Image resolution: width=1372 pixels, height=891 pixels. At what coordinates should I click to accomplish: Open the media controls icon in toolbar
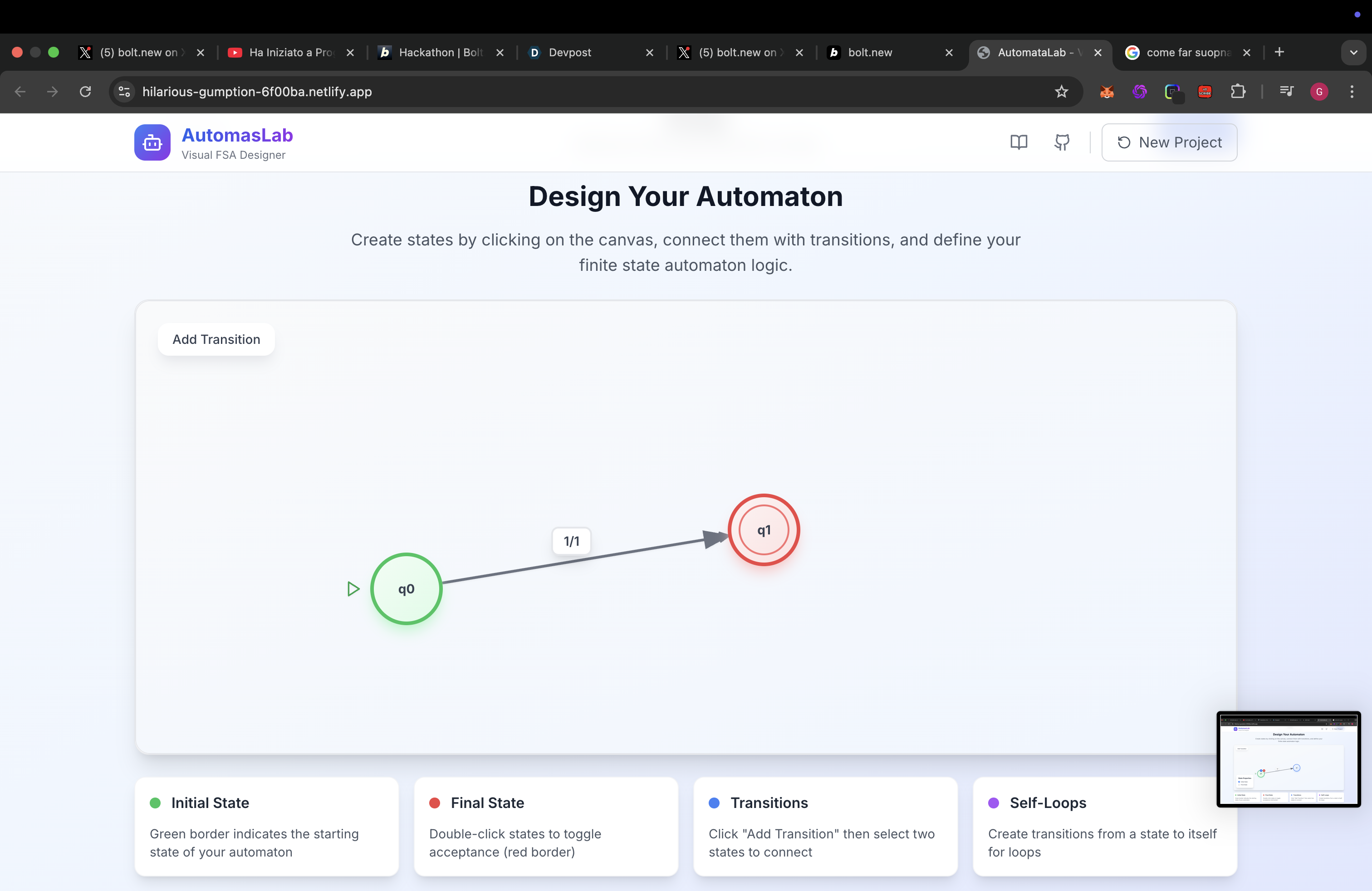click(x=1286, y=92)
